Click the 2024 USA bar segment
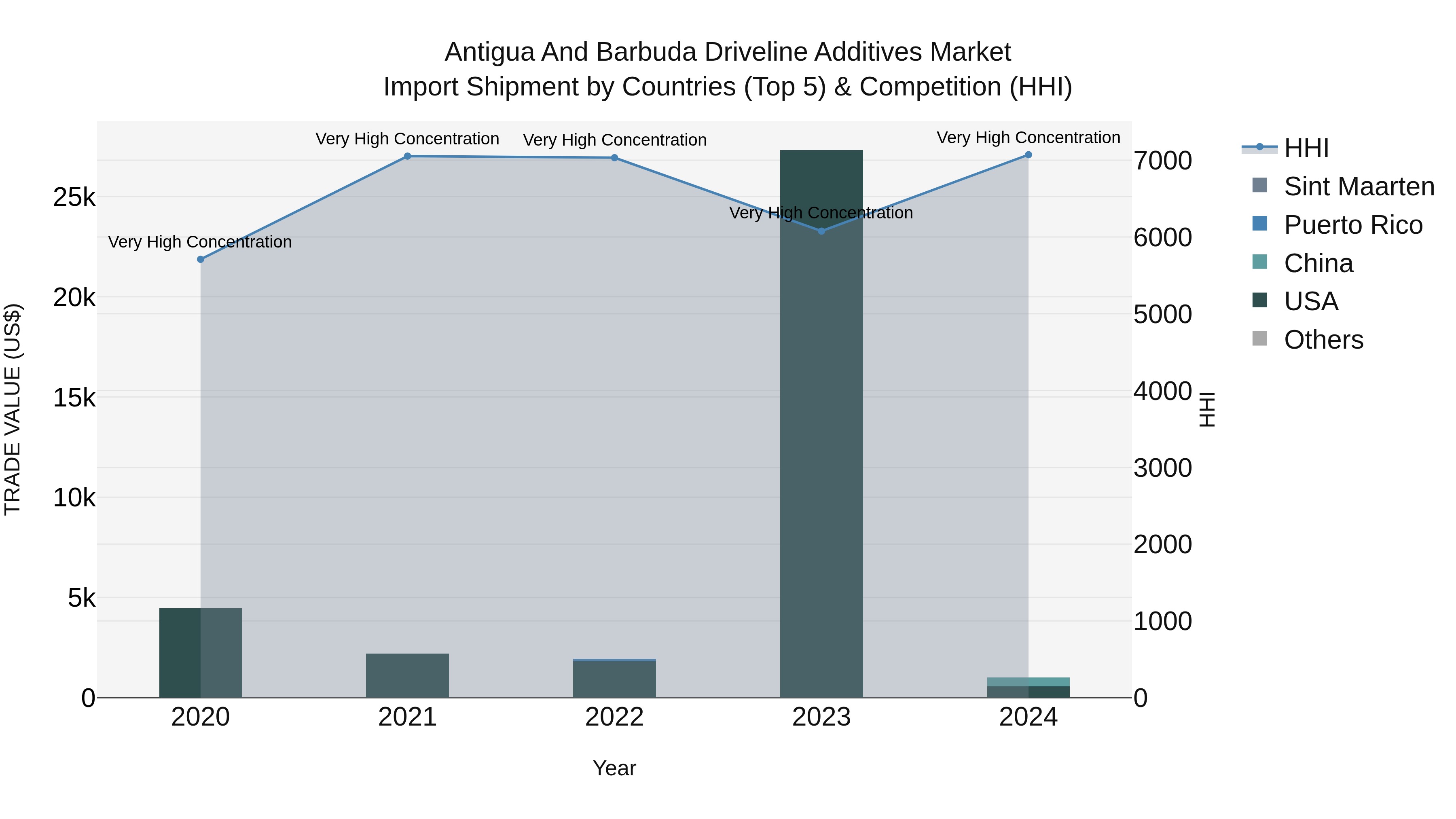The width and height of the screenshot is (1456, 819). pyautogui.click(x=1028, y=692)
